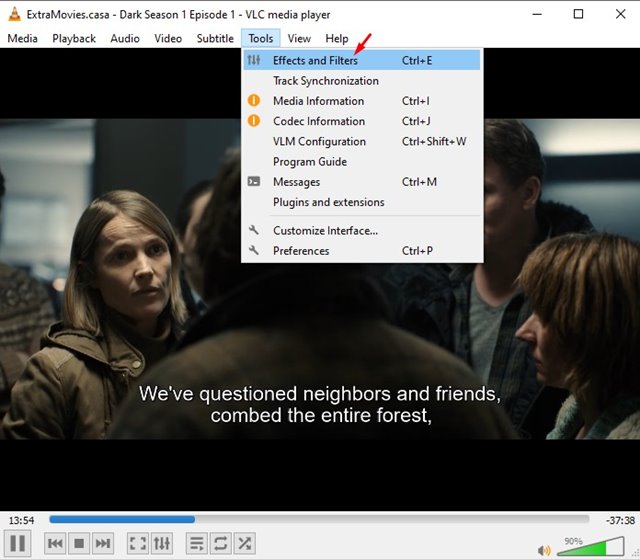Toggle remaining time display -37:38

coord(620,520)
